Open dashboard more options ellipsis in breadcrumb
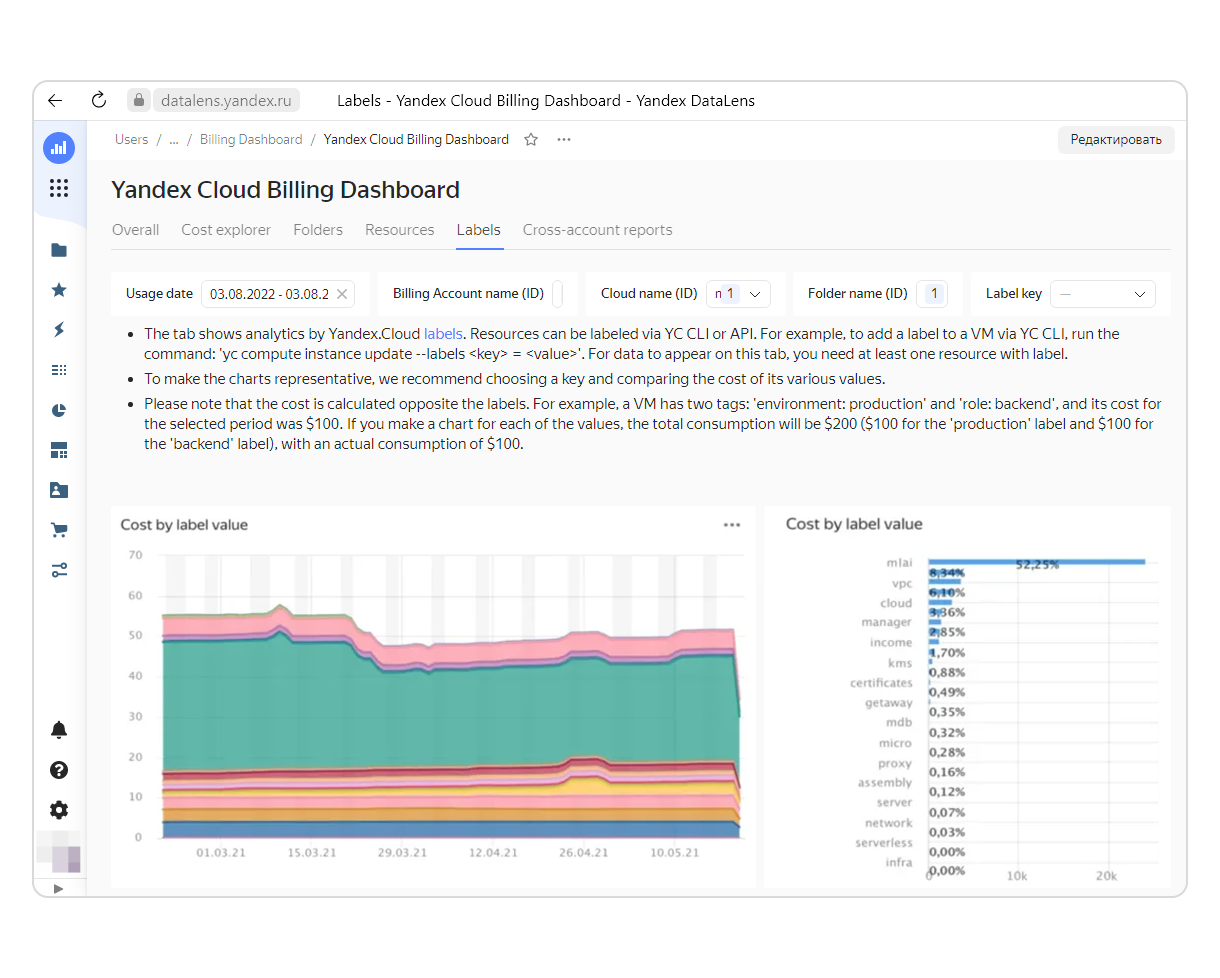This screenshot has width=1220, height=978. pyautogui.click(x=564, y=140)
